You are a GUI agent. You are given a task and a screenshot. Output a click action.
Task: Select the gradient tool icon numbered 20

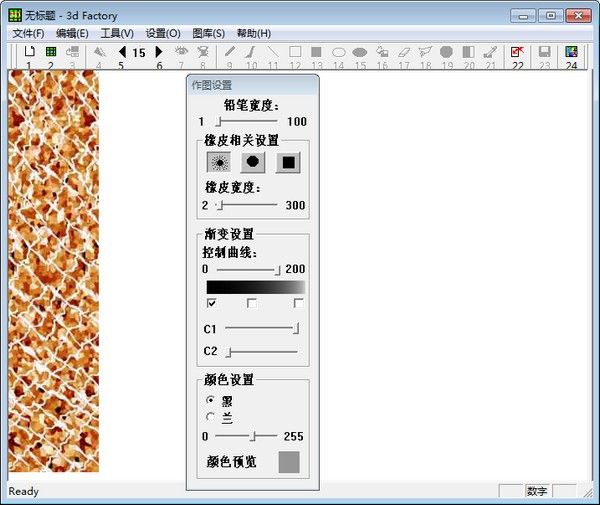(468, 51)
